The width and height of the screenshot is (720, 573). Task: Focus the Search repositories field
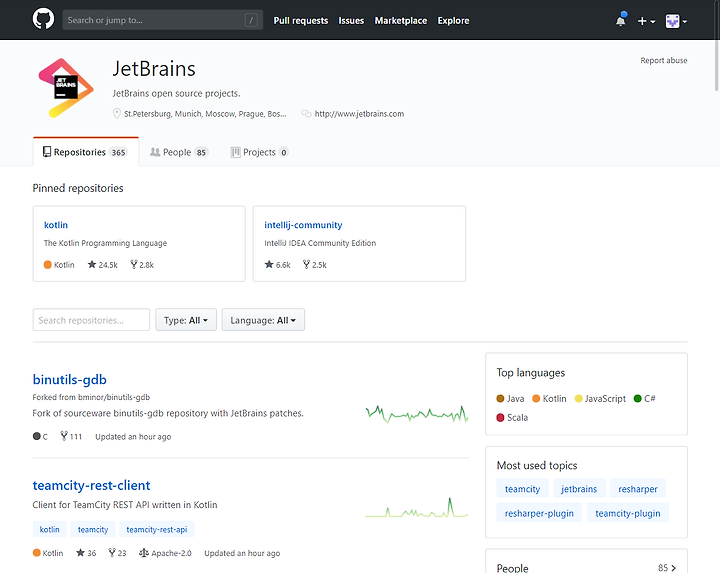coord(91,320)
